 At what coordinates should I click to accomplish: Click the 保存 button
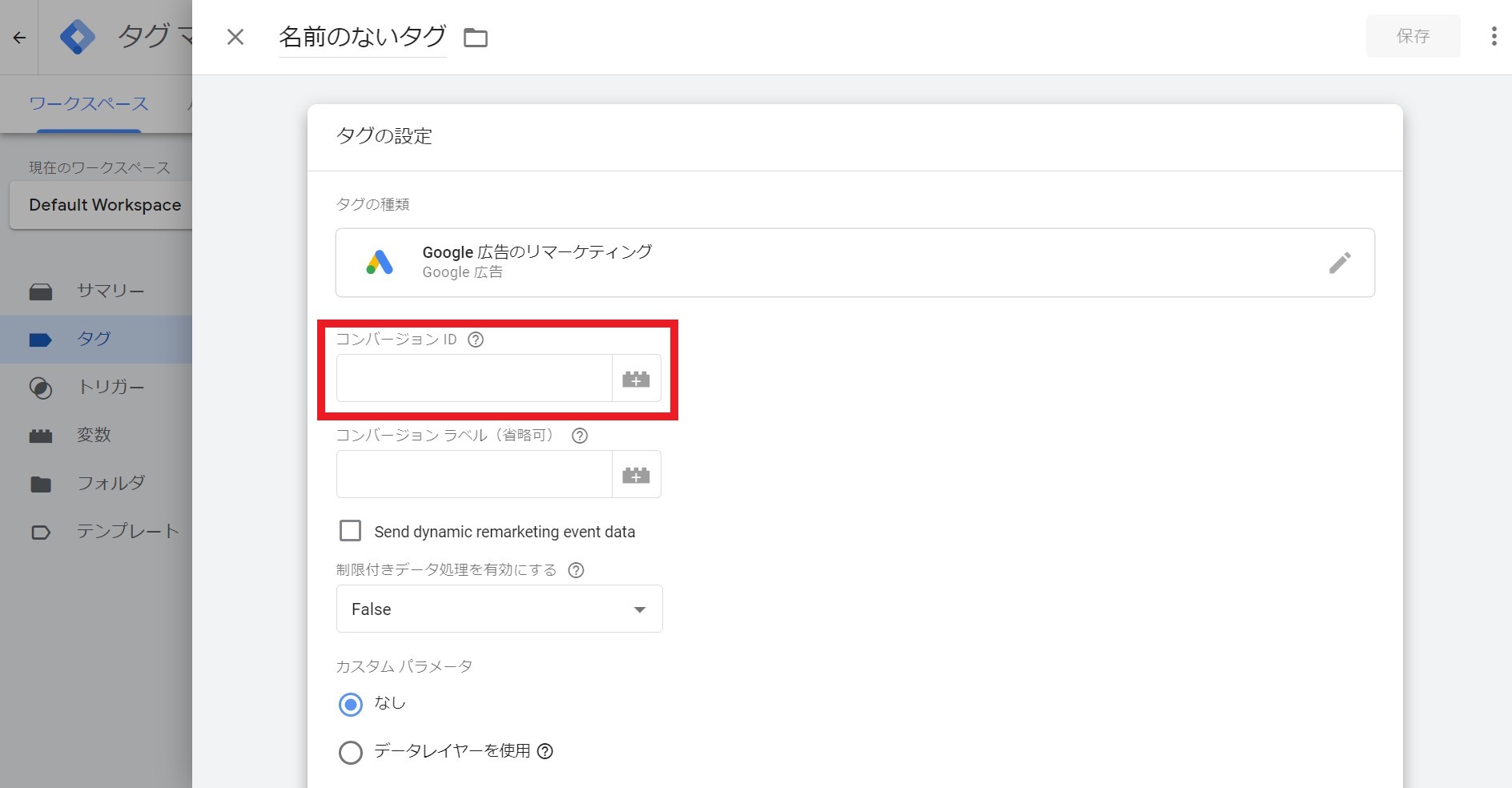pyautogui.click(x=1413, y=36)
